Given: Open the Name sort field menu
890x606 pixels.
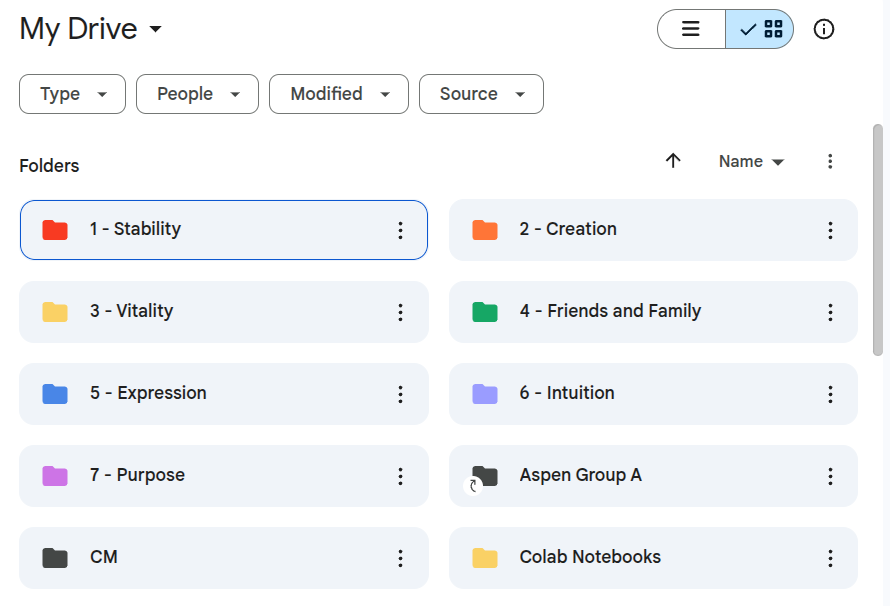Looking at the screenshot, I should click(751, 161).
